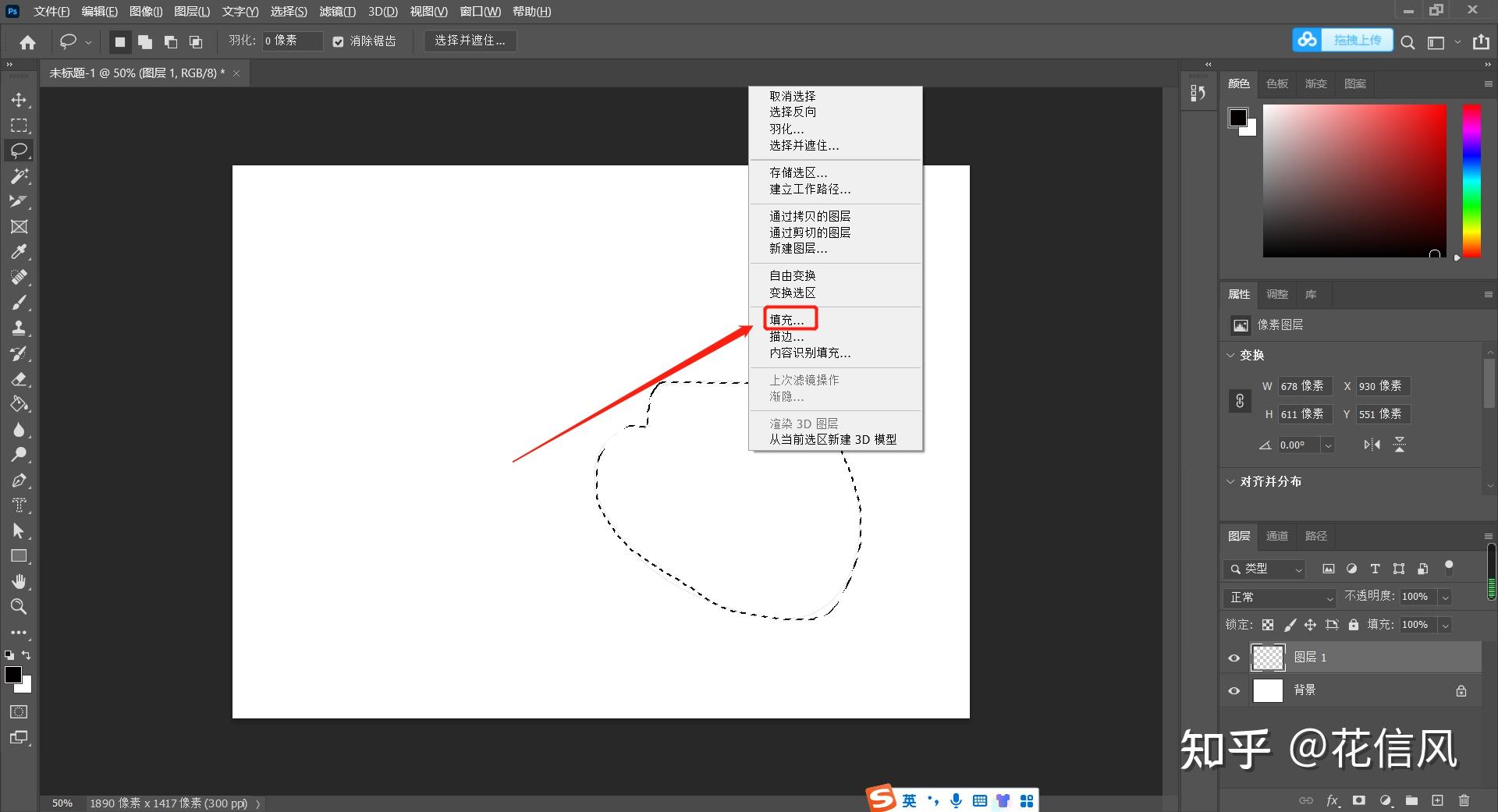This screenshot has width=1498, height=812.
Task: Open the Lasso tool preset dropdown arrow
Action: (x=88, y=43)
